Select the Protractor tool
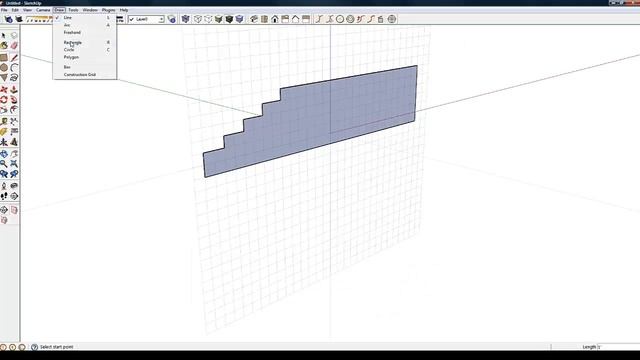 pyautogui.click(x=4, y=131)
